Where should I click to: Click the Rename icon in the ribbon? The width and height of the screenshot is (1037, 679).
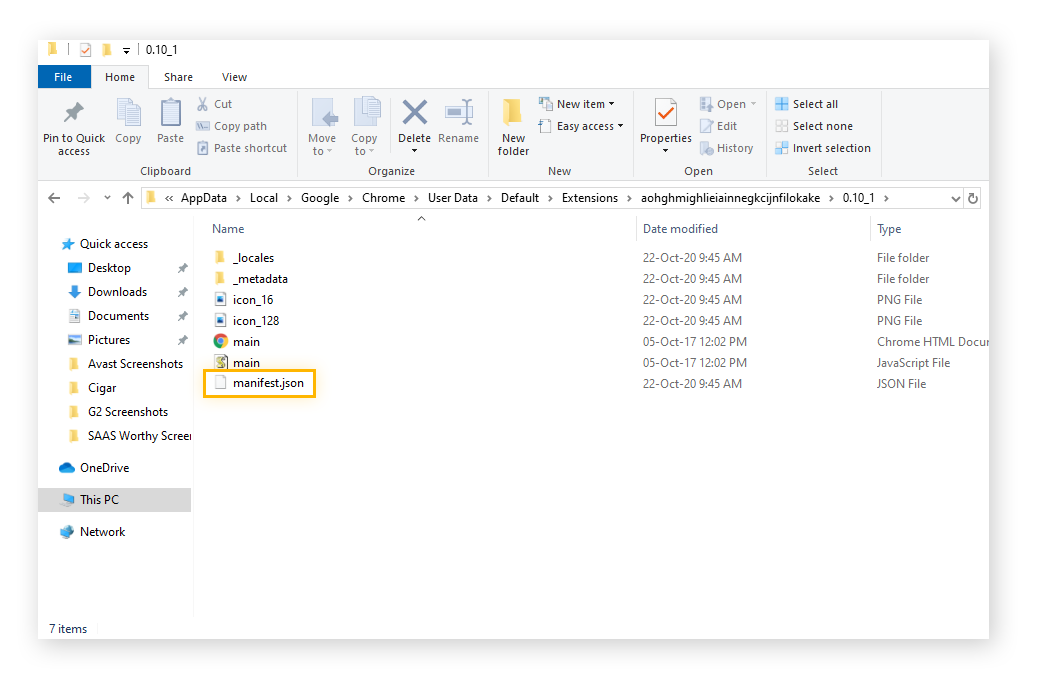[x=459, y=122]
